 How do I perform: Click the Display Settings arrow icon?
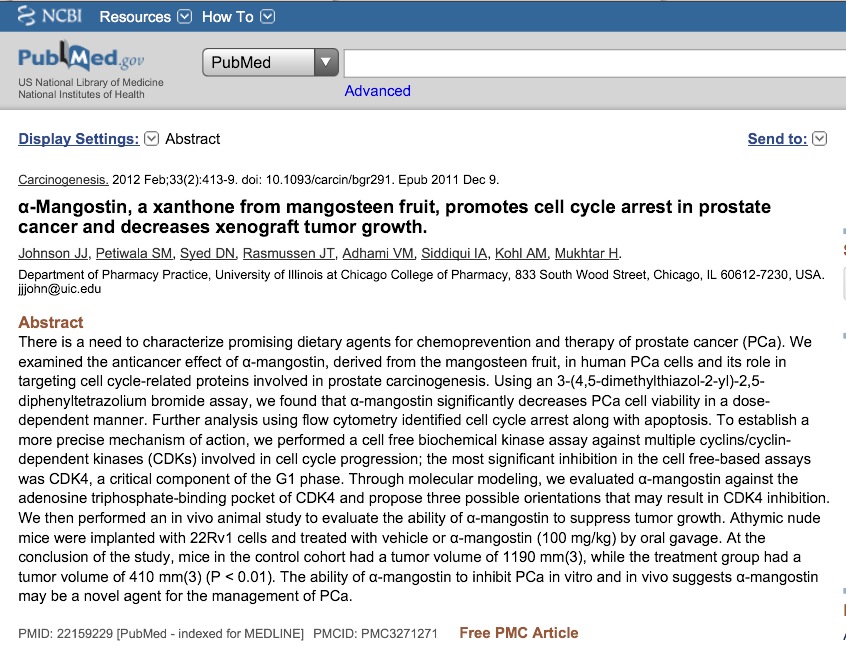tap(152, 139)
